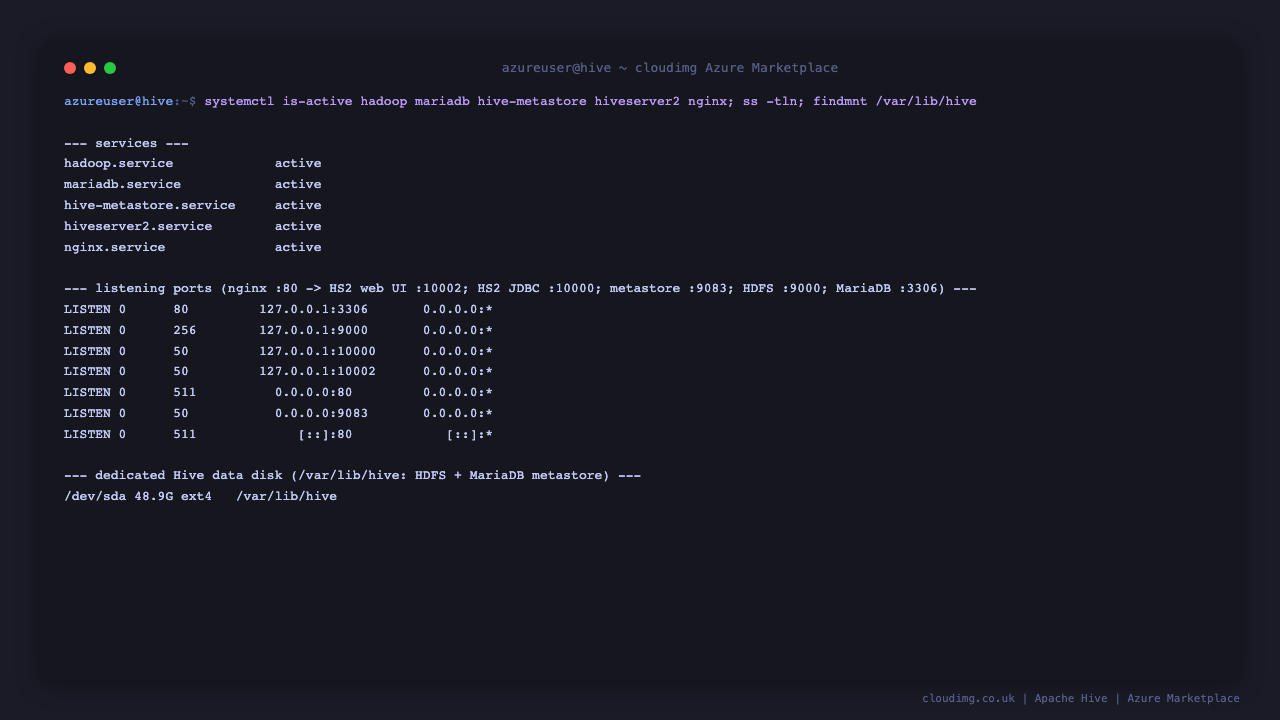Click the /dev/sda 48.9G ext4 text

[x=138, y=496]
